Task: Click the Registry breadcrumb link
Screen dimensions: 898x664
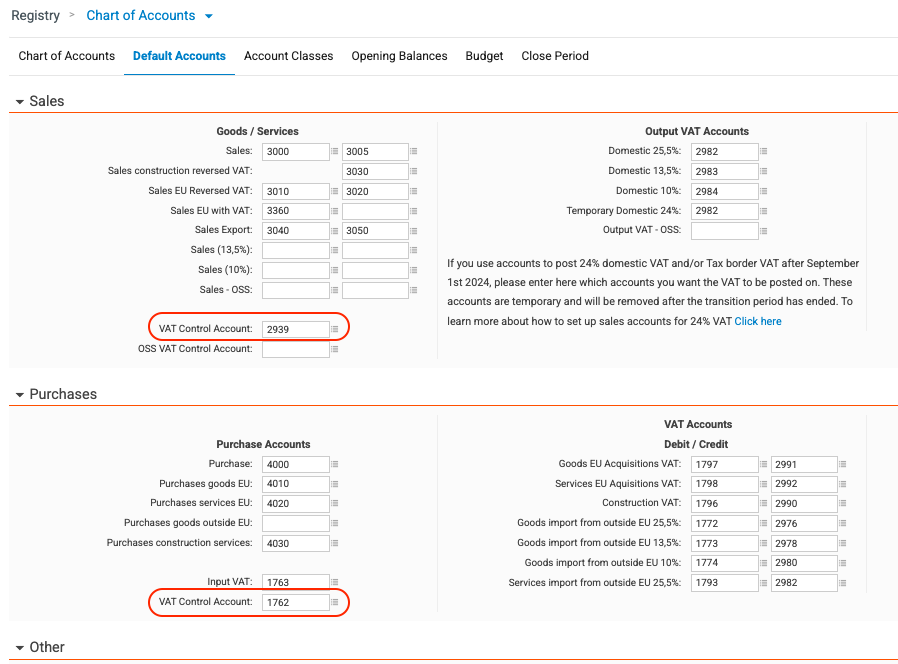Action: (x=36, y=15)
